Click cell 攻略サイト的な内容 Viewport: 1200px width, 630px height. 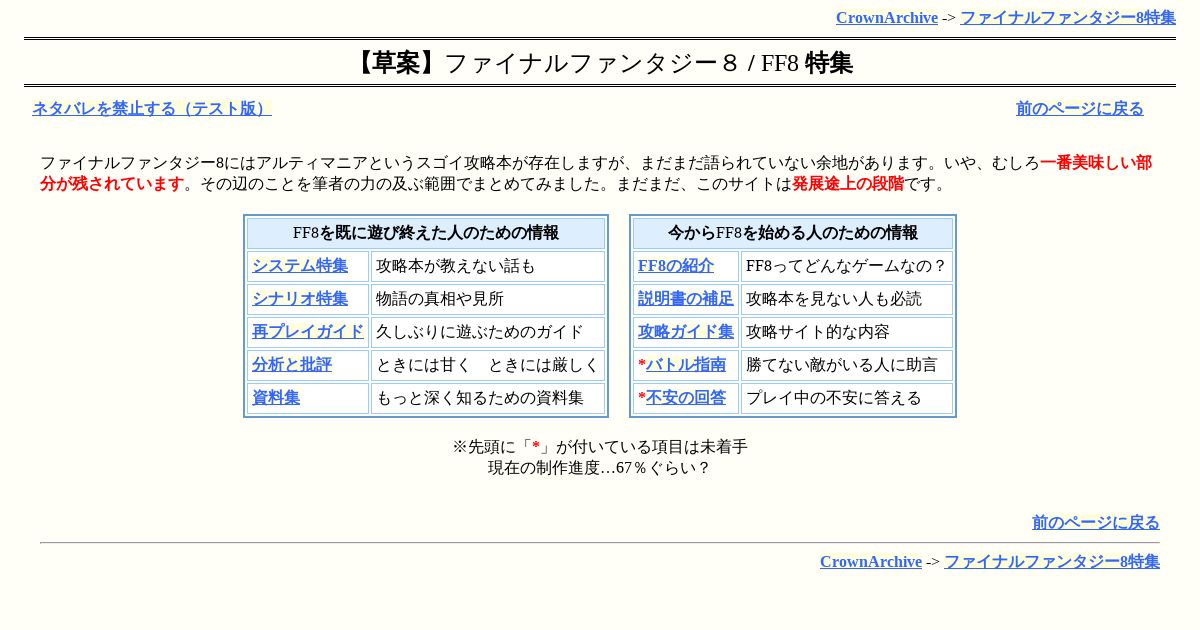tap(847, 332)
